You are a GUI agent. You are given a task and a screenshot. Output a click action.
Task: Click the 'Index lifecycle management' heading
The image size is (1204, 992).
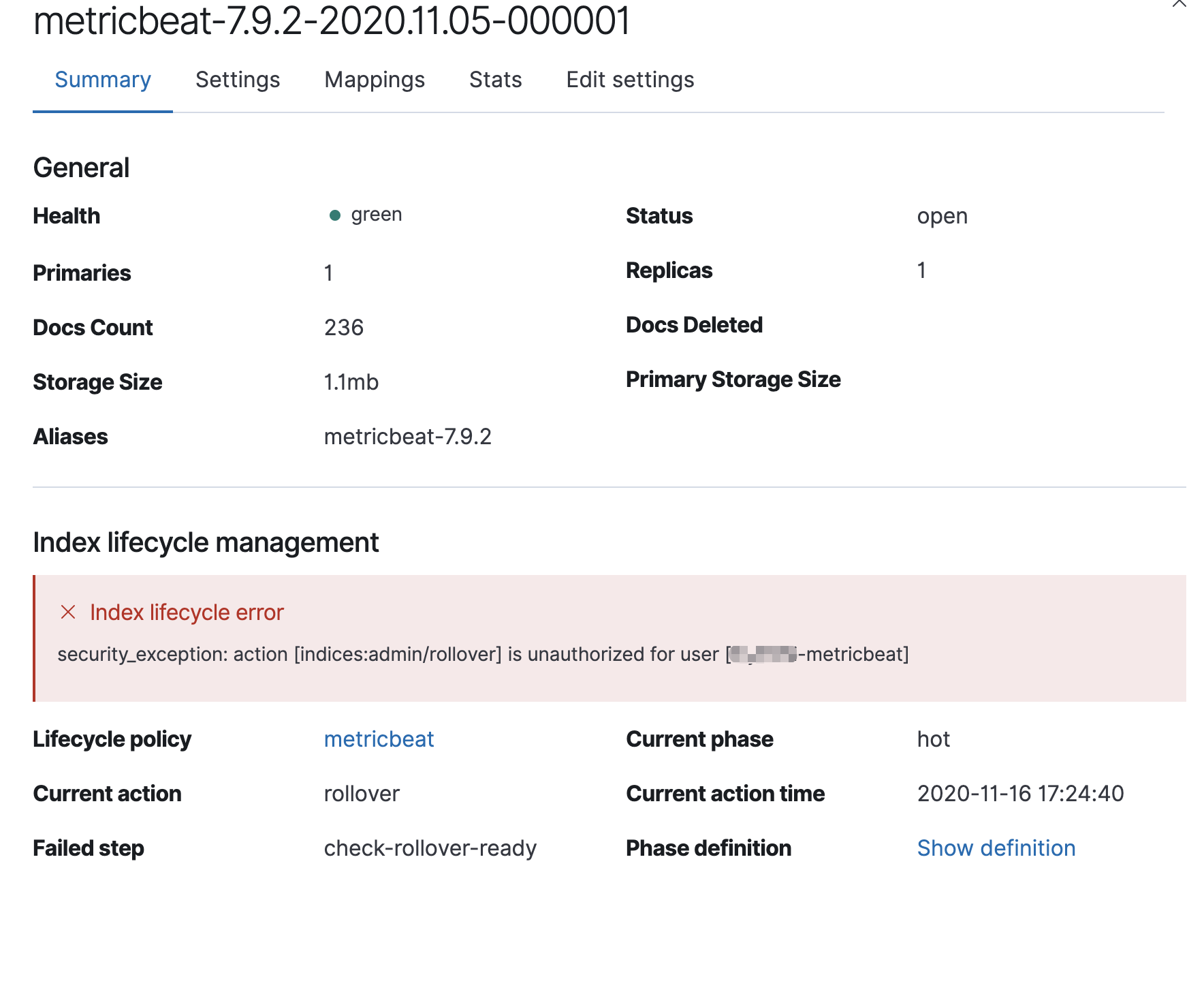pyautogui.click(x=206, y=543)
